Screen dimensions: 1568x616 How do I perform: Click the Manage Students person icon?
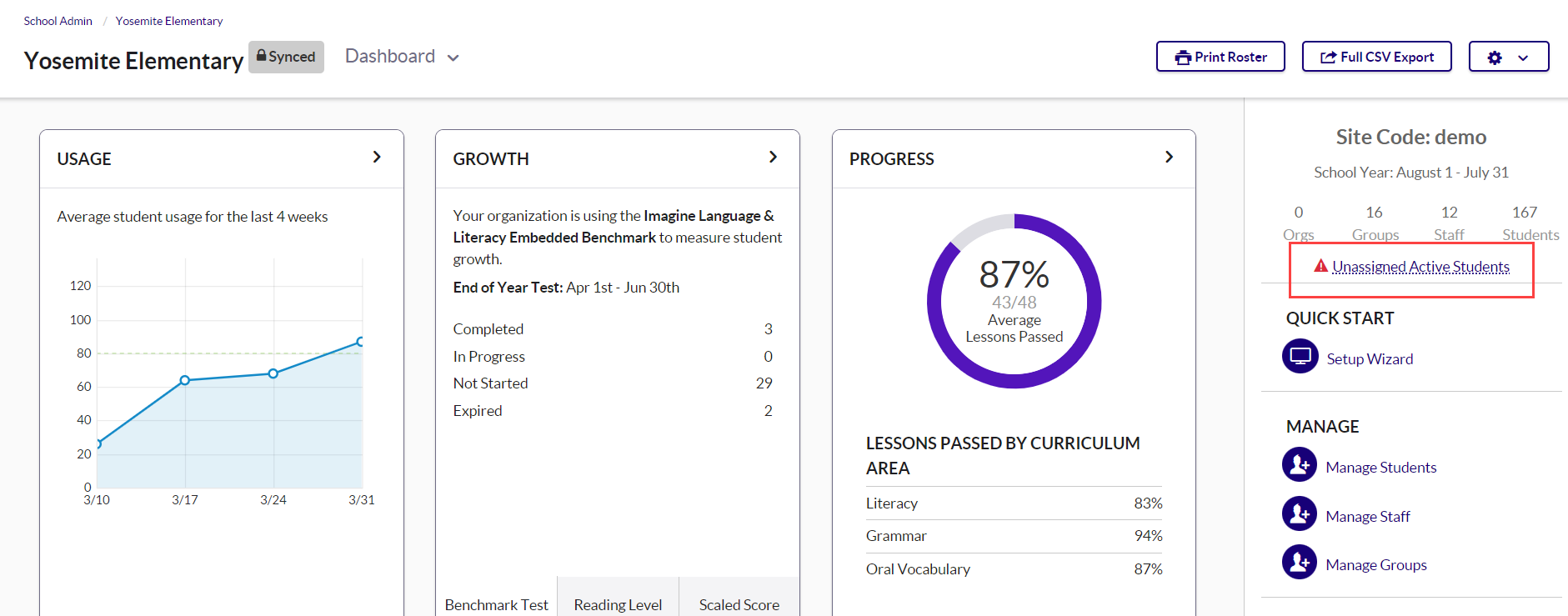coord(1300,465)
